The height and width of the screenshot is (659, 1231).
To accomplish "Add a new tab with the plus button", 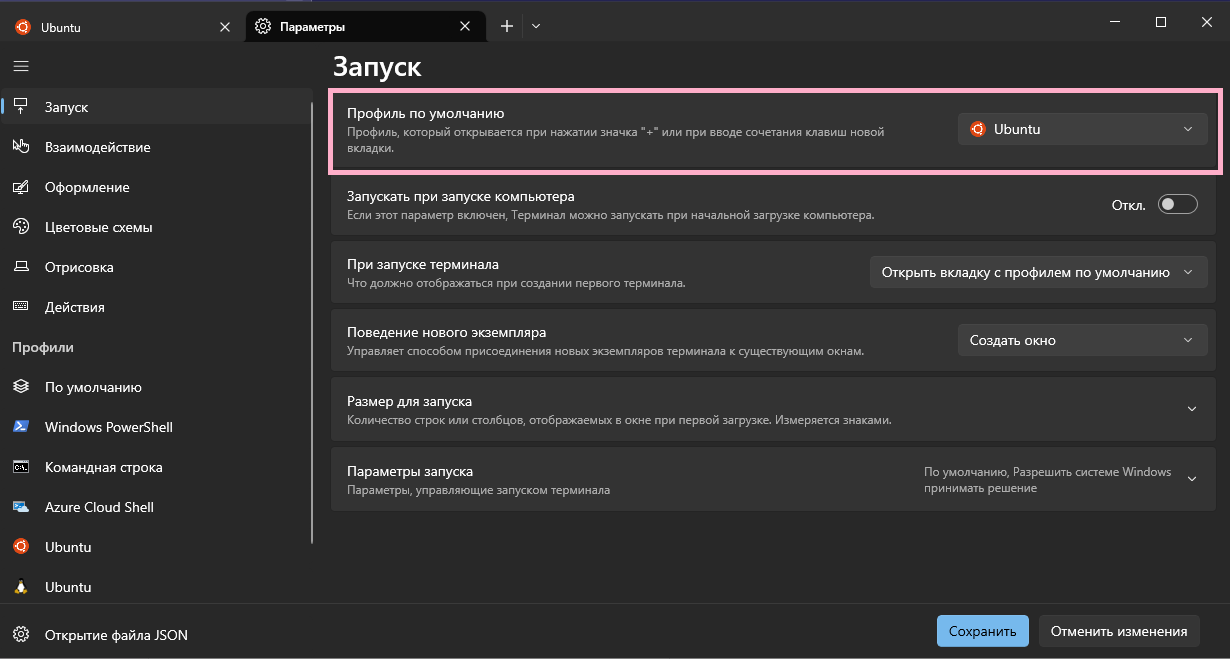I will point(507,27).
